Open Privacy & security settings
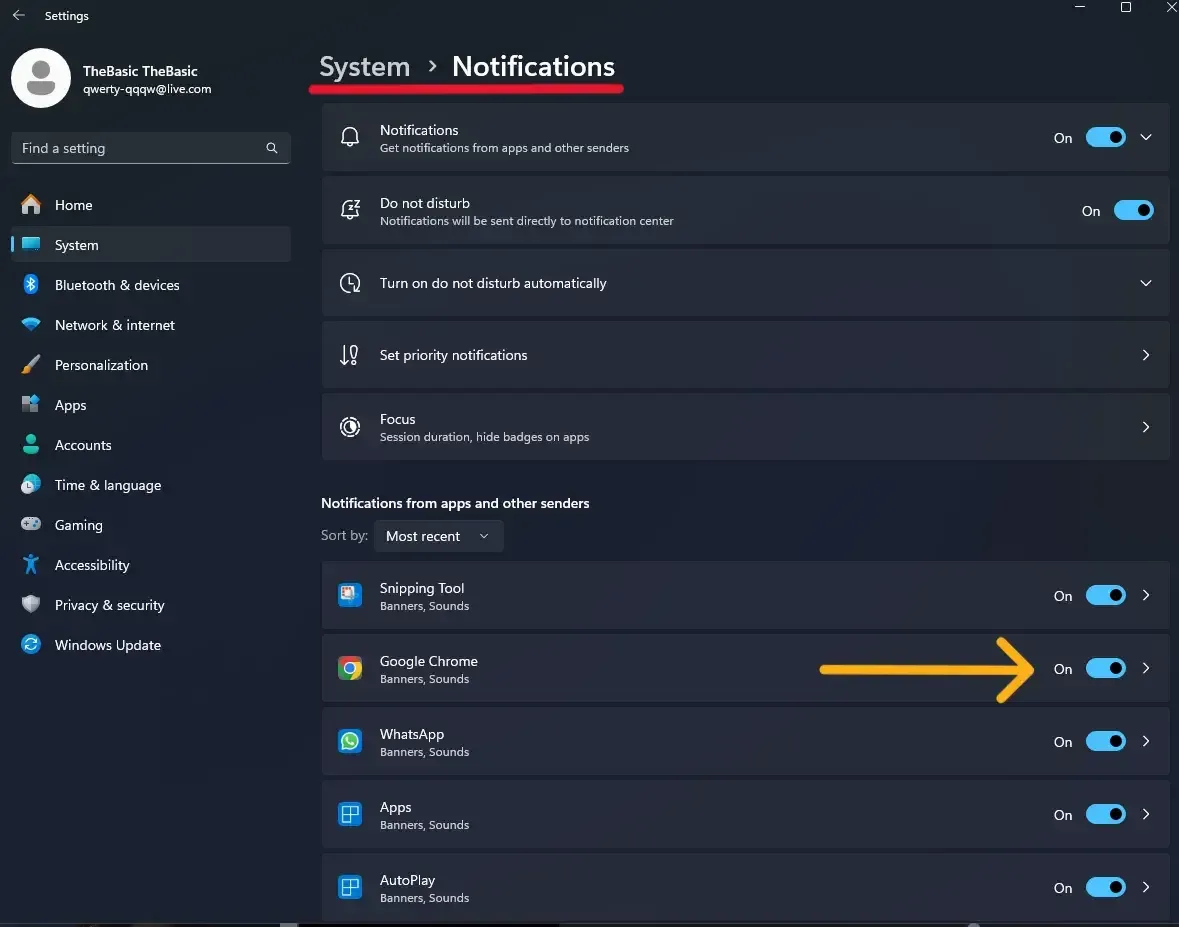Image resolution: width=1179 pixels, height=927 pixels. pos(109,605)
